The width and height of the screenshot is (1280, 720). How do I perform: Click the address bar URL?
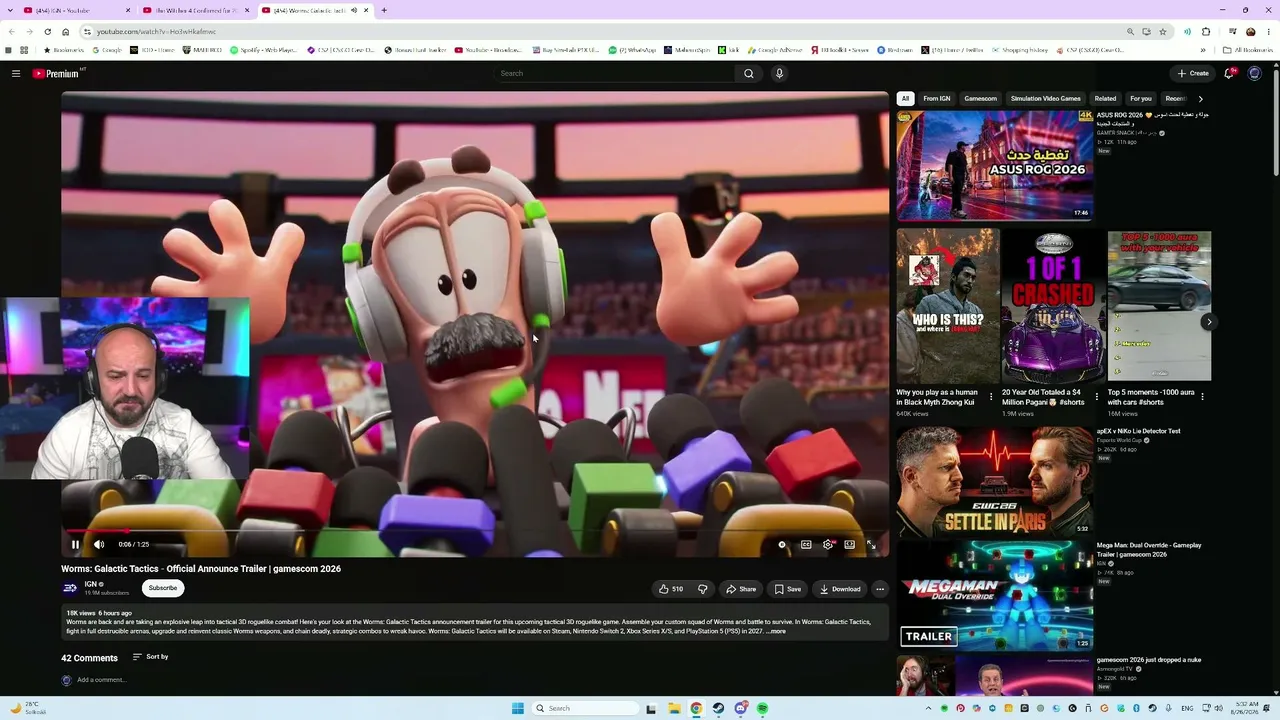(157, 32)
